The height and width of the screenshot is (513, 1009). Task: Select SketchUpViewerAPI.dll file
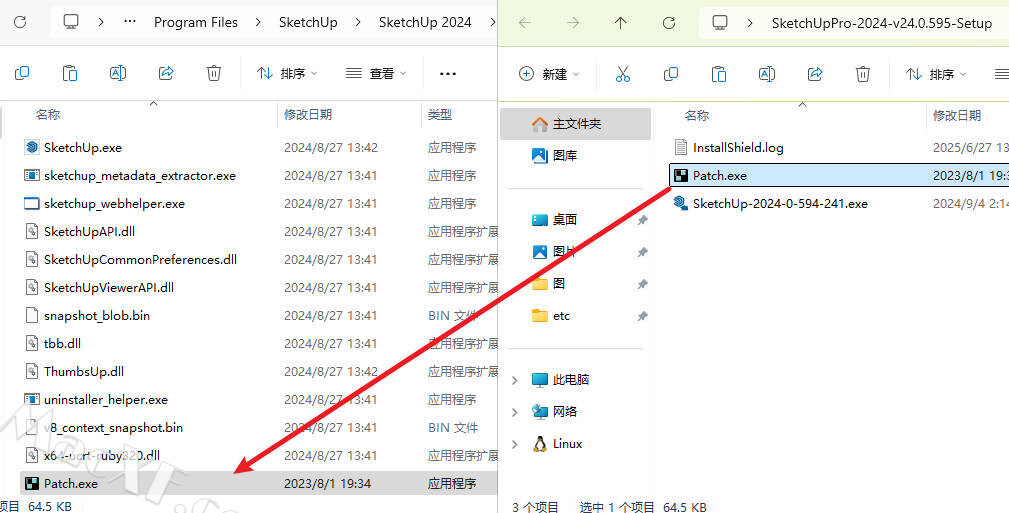click(109, 287)
